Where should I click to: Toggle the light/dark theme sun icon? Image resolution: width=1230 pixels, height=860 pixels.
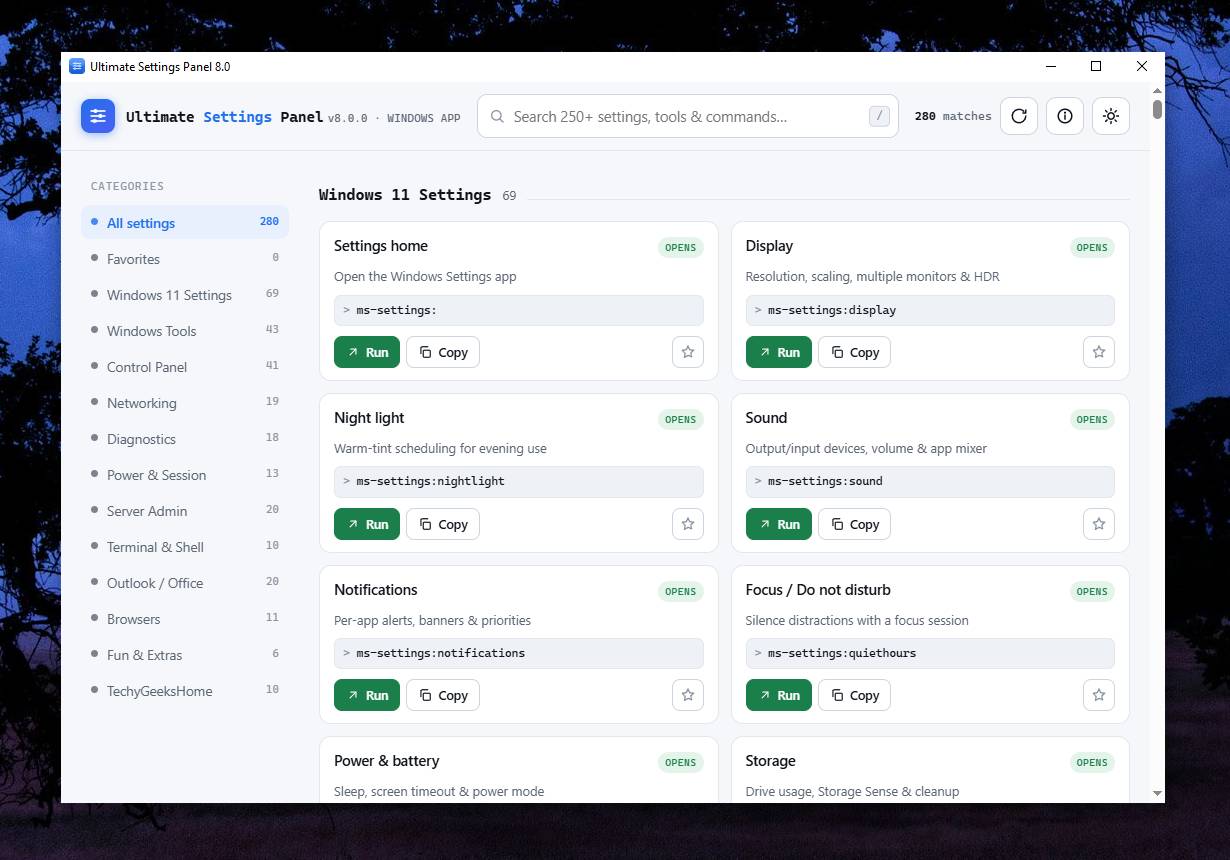coord(1111,116)
